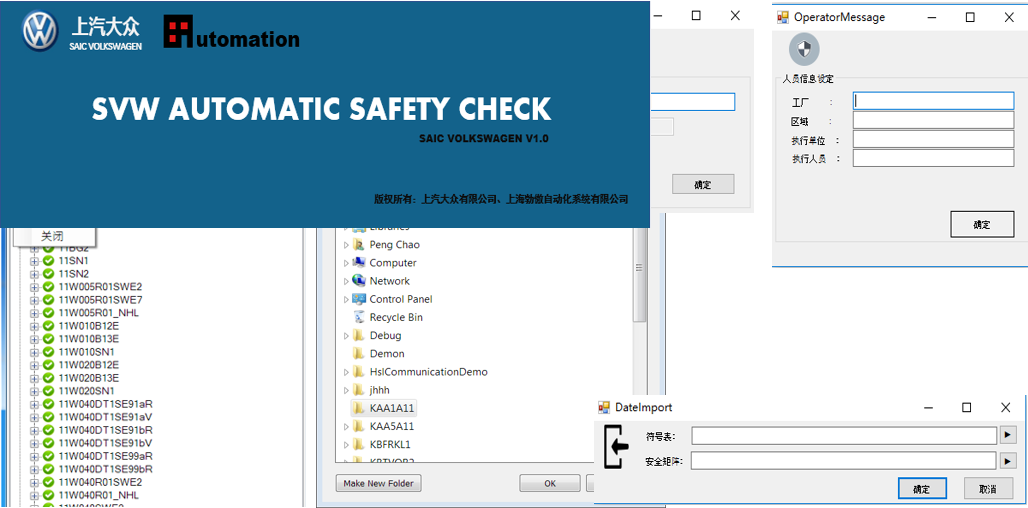The height and width of the screenshot is (508, 1028).
Task: Click the jhhh folder icon
Action: click(x=359, y=390)
